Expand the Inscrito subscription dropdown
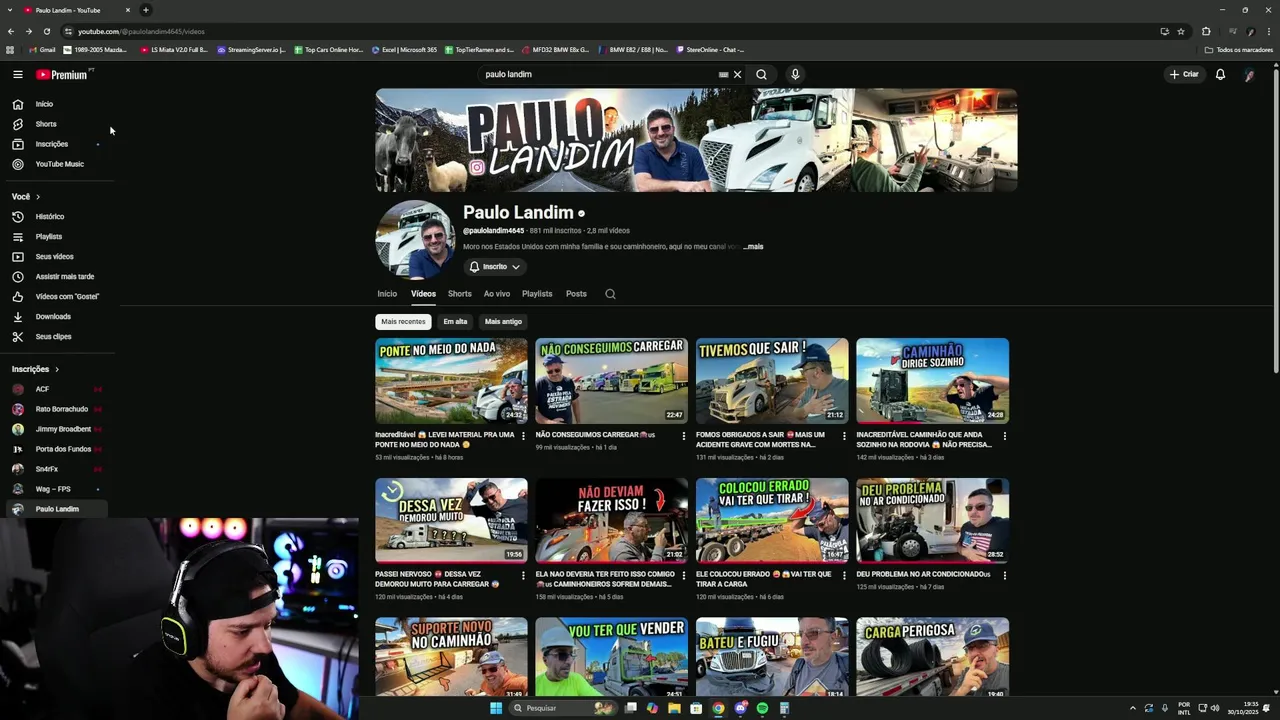This screenshot has height=720, width=1280. click(495, 267)
